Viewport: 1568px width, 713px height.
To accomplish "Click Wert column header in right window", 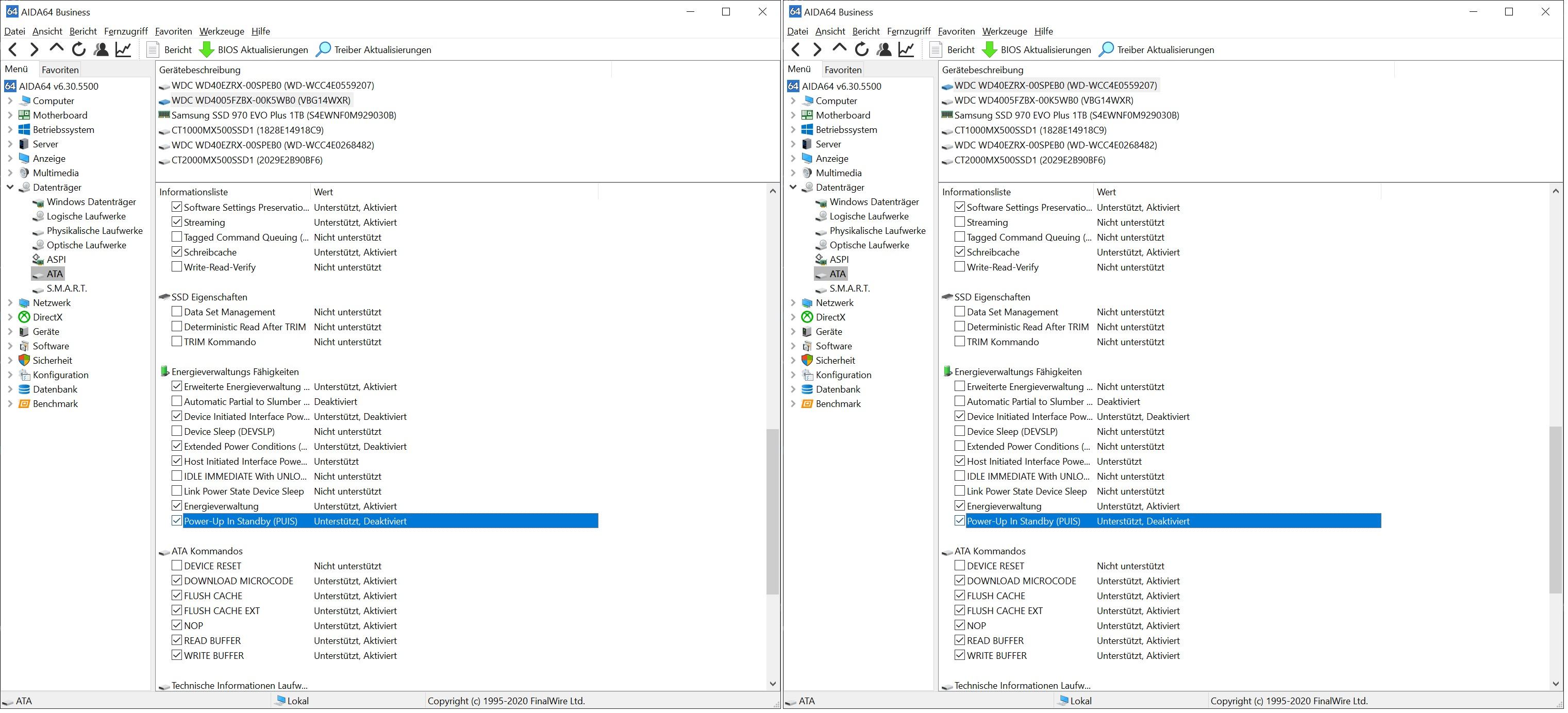I will 1236,192.
